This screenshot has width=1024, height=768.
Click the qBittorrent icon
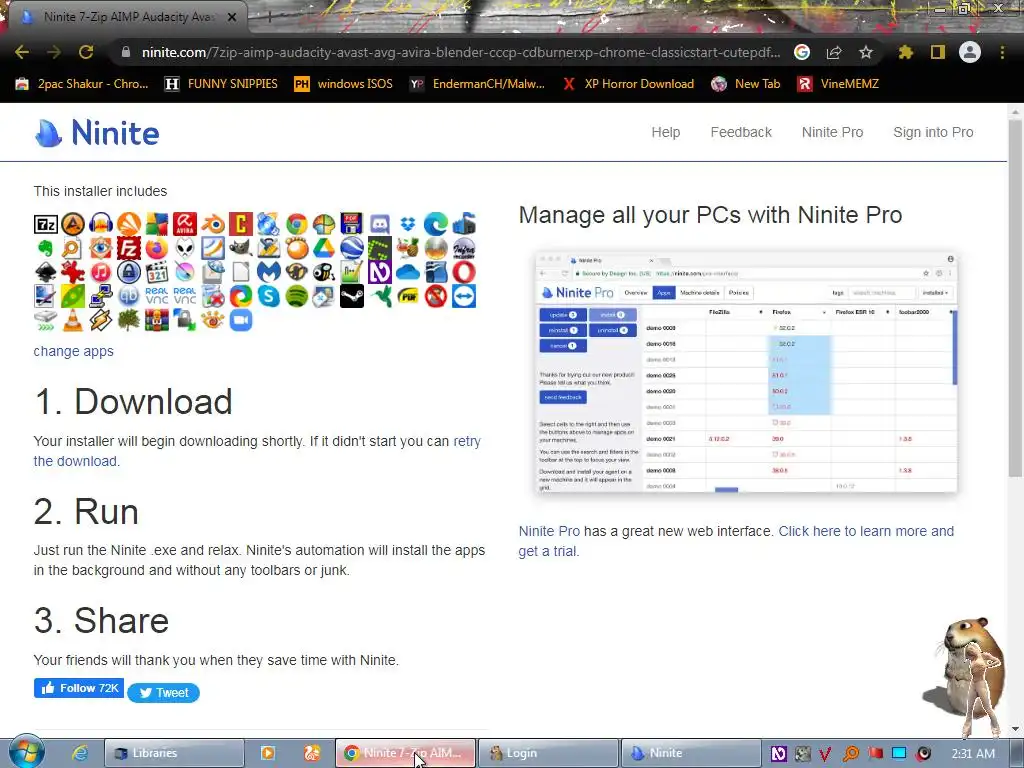point(129,296)
